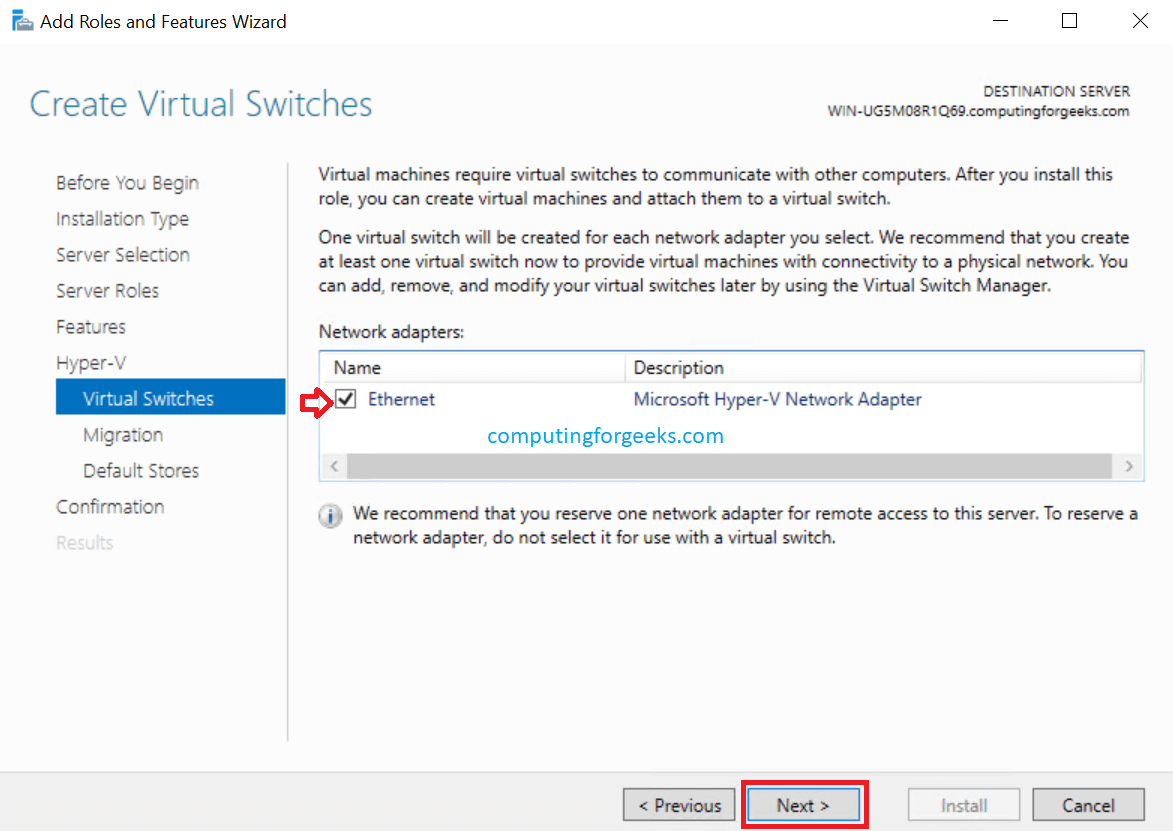Click the Next button

(803, 805)
